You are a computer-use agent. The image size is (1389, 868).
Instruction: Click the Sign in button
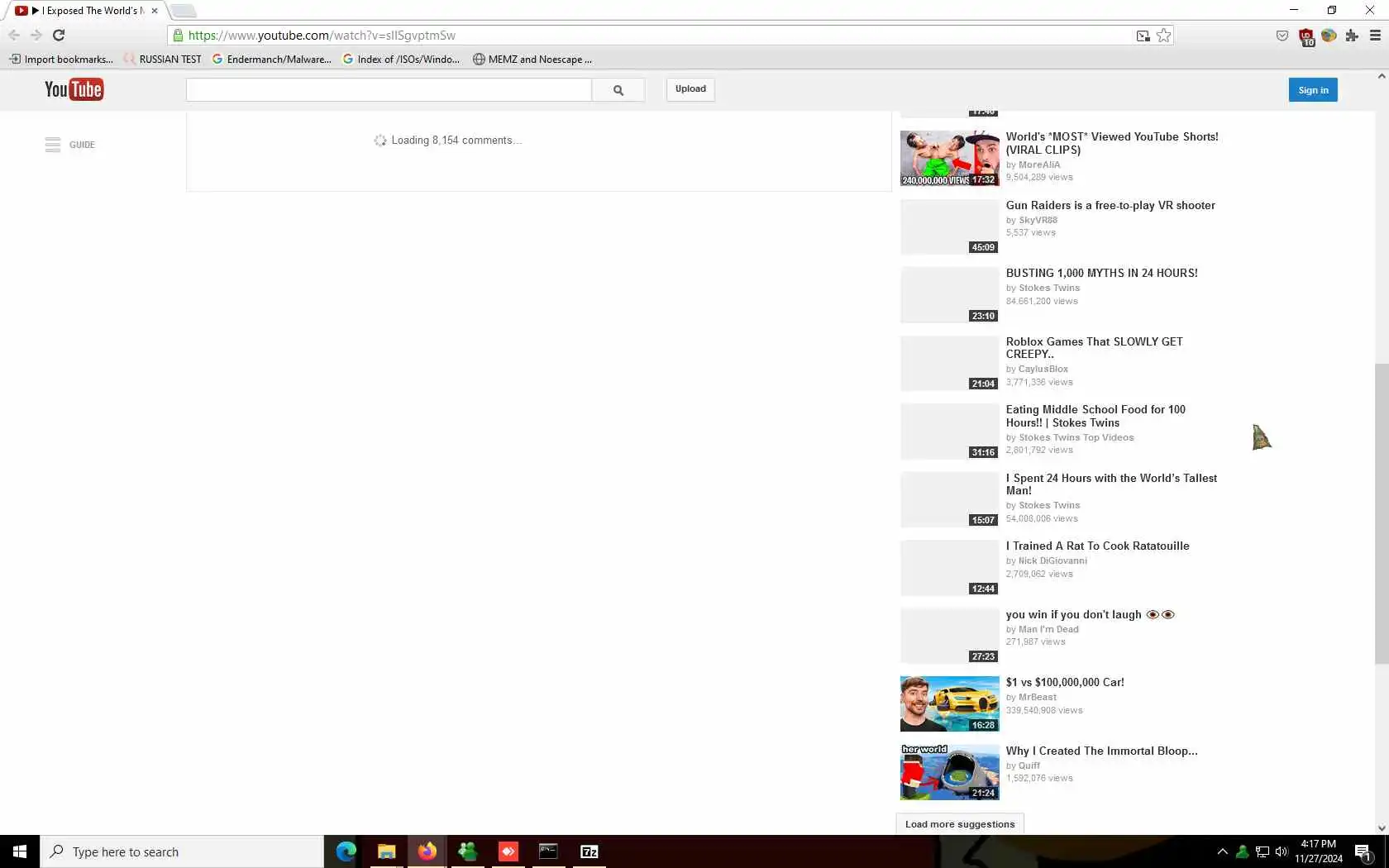click(1313, 90)
